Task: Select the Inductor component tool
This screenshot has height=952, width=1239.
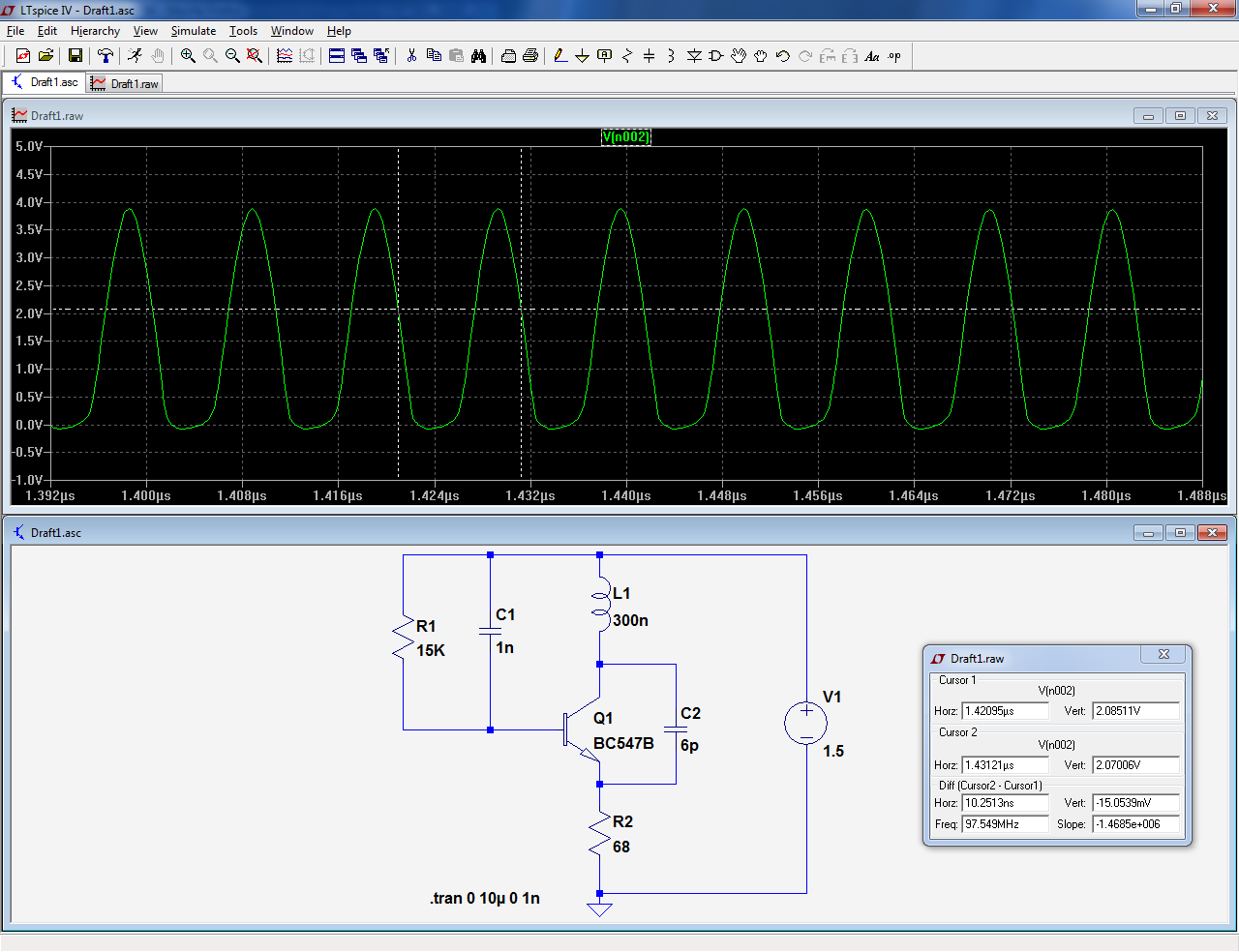Action: click(671, 56)
